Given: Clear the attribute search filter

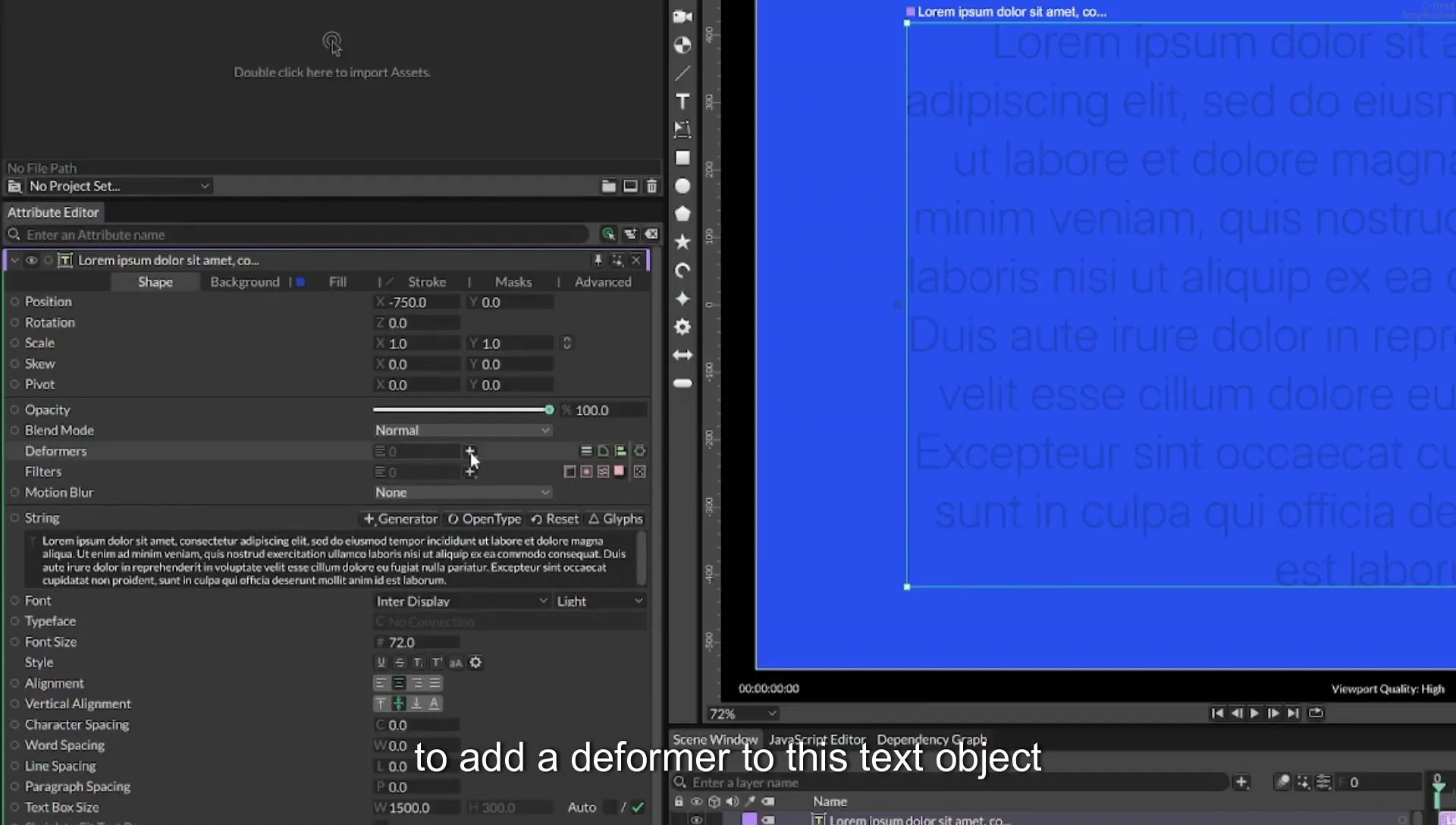Looking at the screenshot, I should pyautogui.click(x=651, y=234).
